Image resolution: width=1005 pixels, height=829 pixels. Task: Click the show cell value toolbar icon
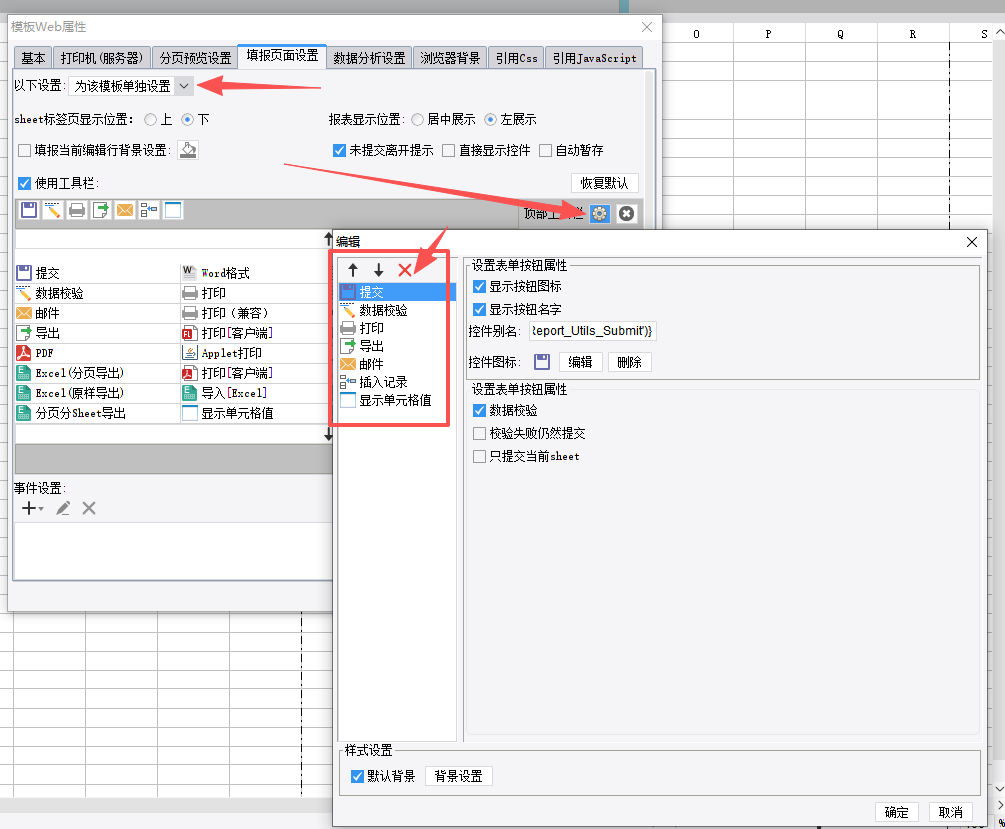point(173,210)
